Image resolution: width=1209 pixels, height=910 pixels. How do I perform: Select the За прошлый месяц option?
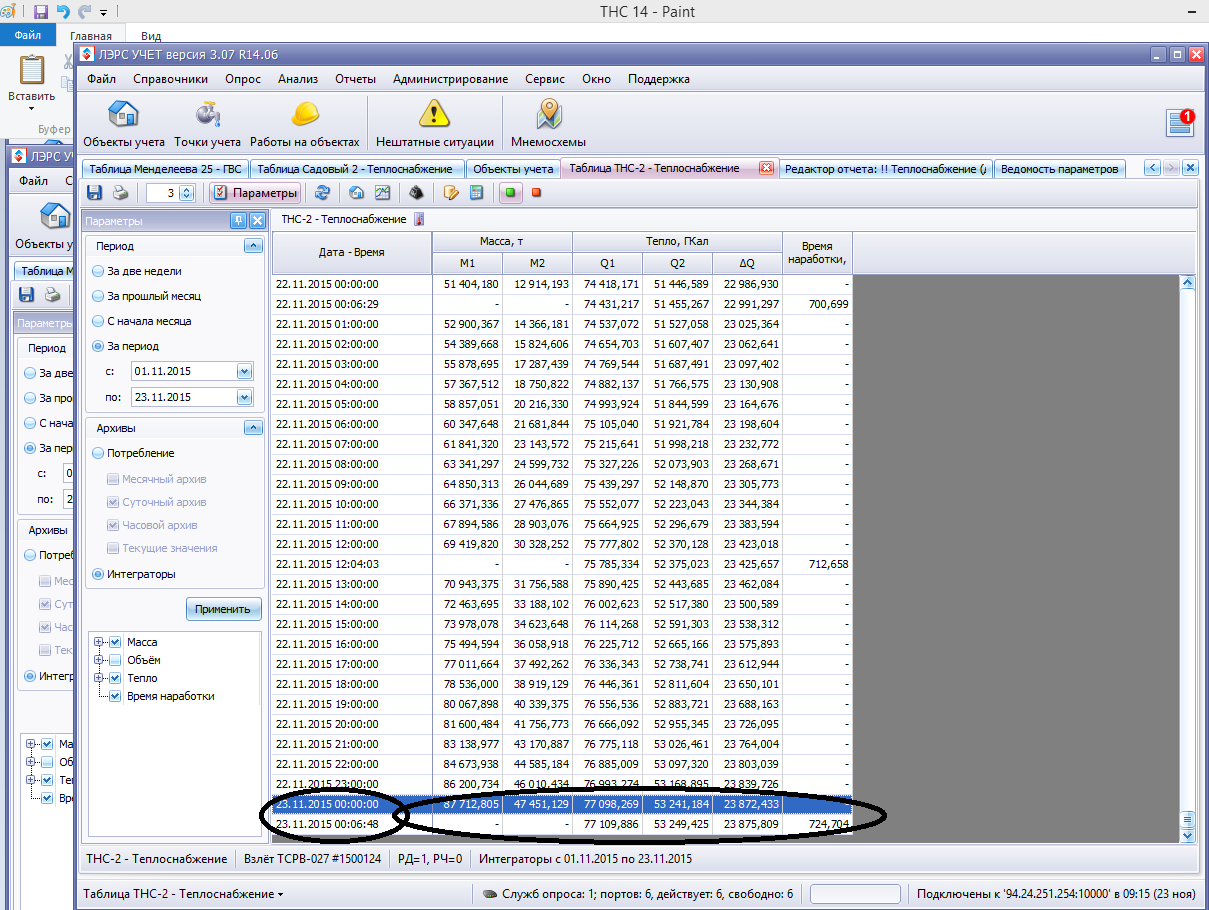tap(97, 296)
